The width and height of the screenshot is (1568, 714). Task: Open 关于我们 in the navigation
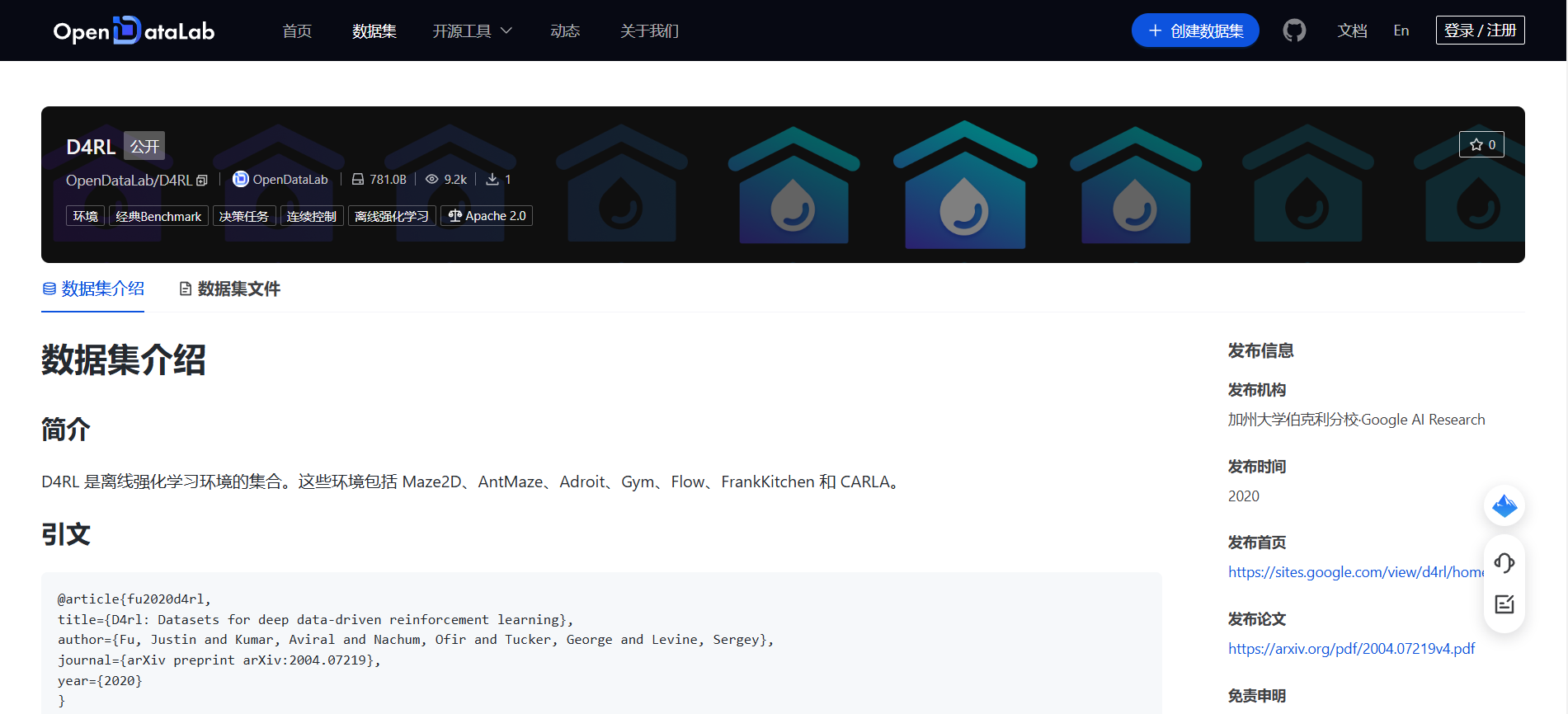[x=650, y=31]
